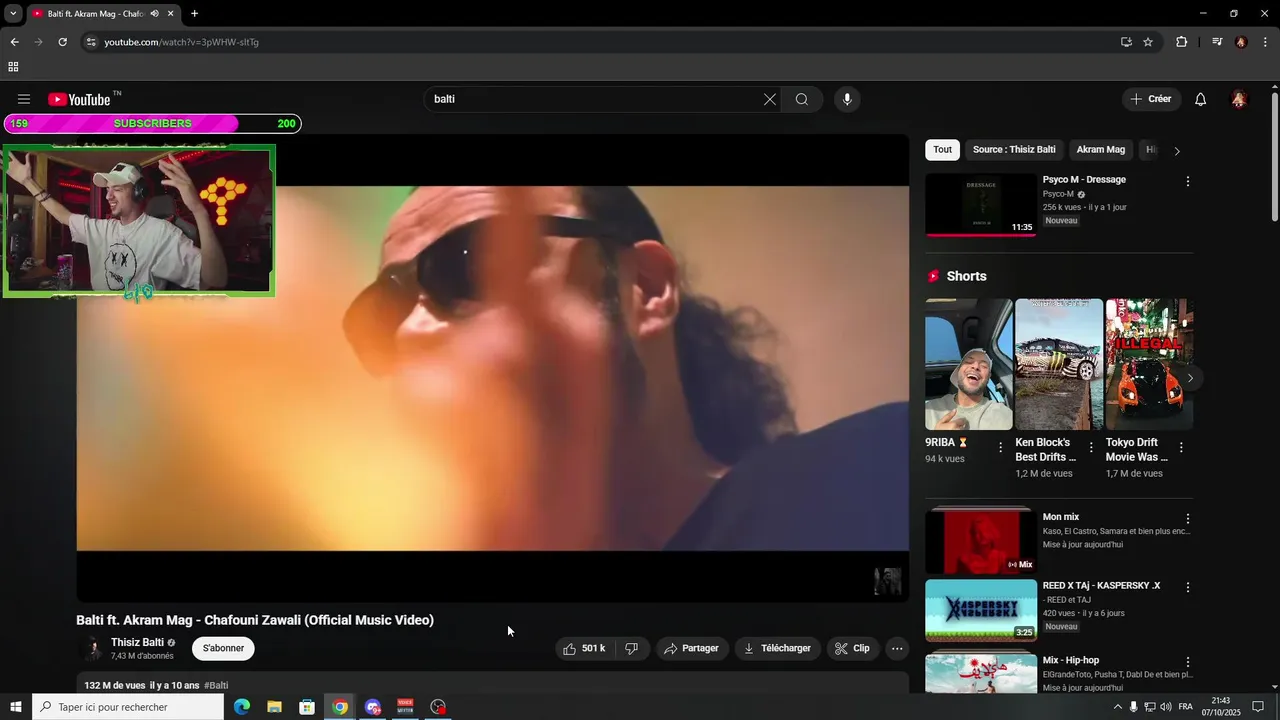
Task: Open Chrome three-dot menu
Action: click(1266, 42)
